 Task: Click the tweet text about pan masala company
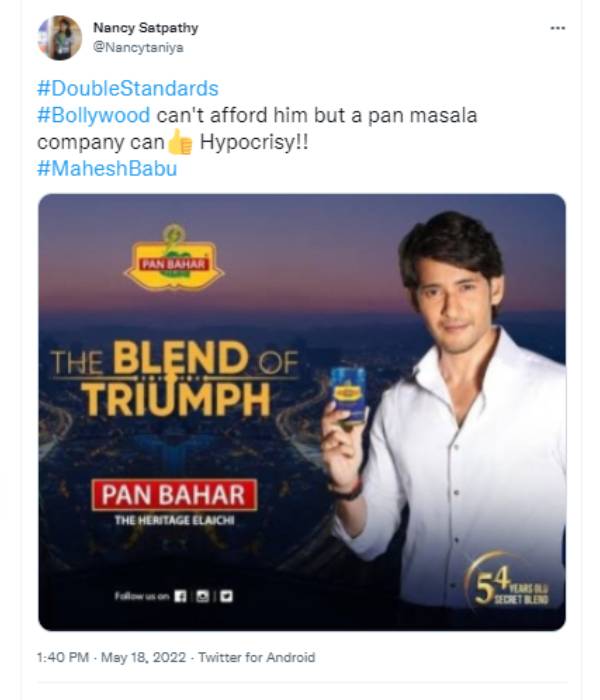coord(257,129)
